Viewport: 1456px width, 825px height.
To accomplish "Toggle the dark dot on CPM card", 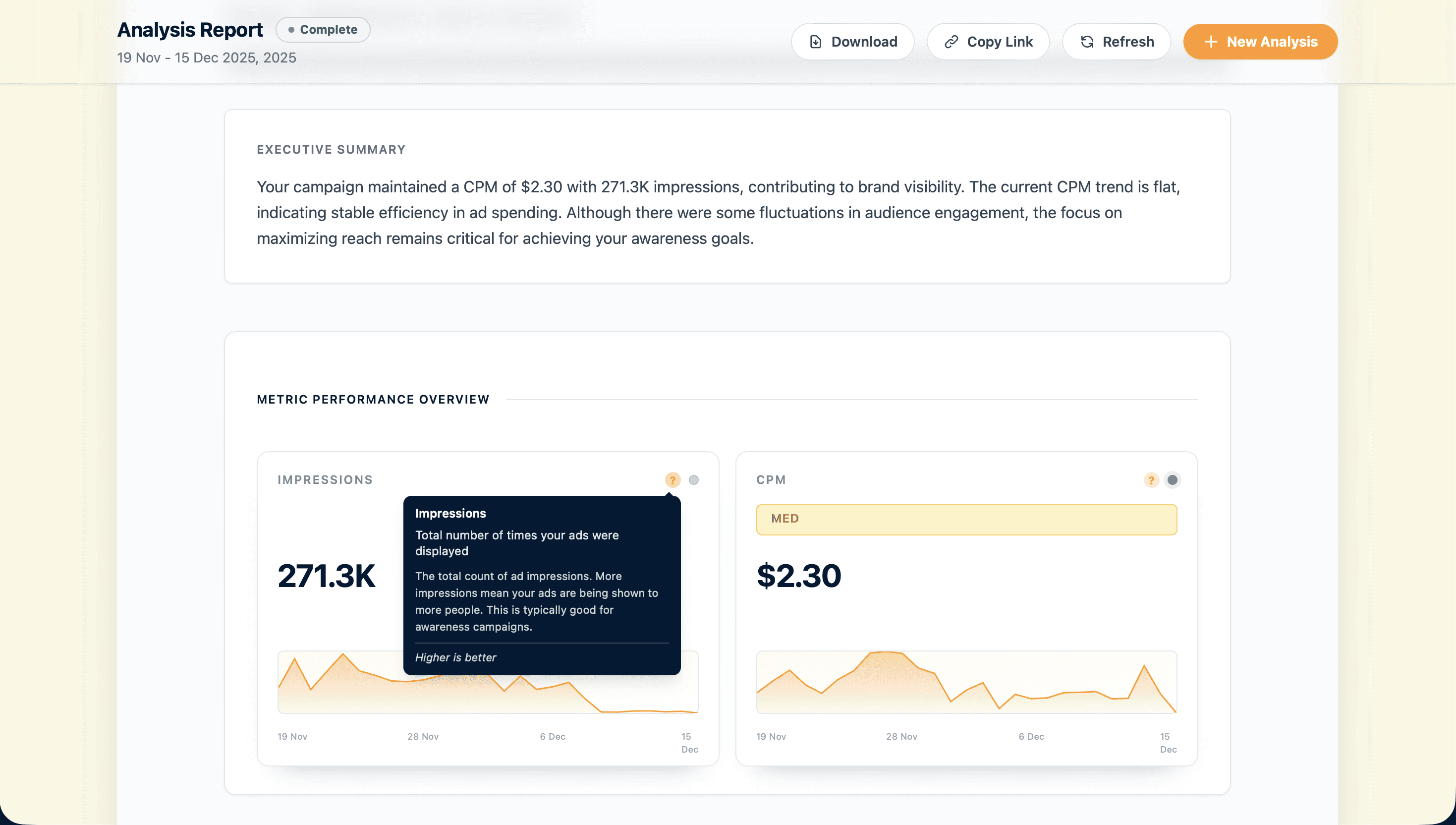I will (x=1172, y=480).
